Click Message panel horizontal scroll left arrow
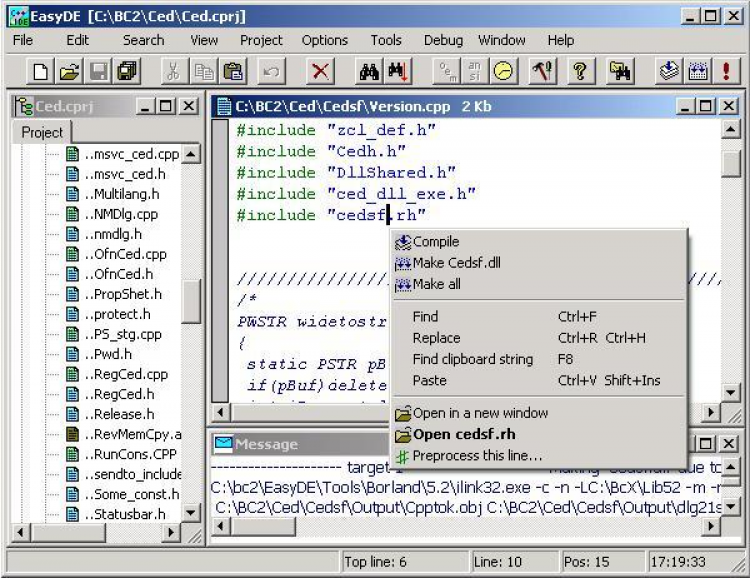Viewport: 750px width, 578px height. [x=221, y=526]
